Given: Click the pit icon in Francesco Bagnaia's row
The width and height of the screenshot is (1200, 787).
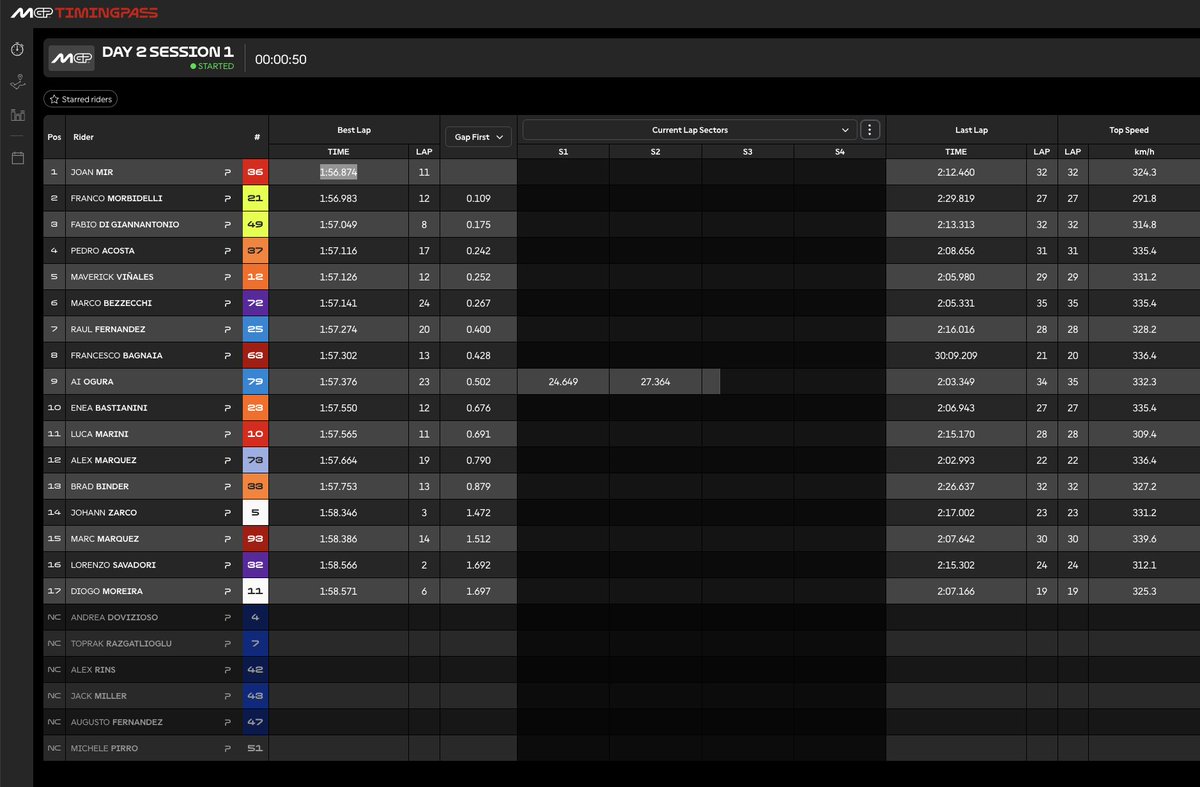Looking at the screenshot, I should [x=227, y=355].
